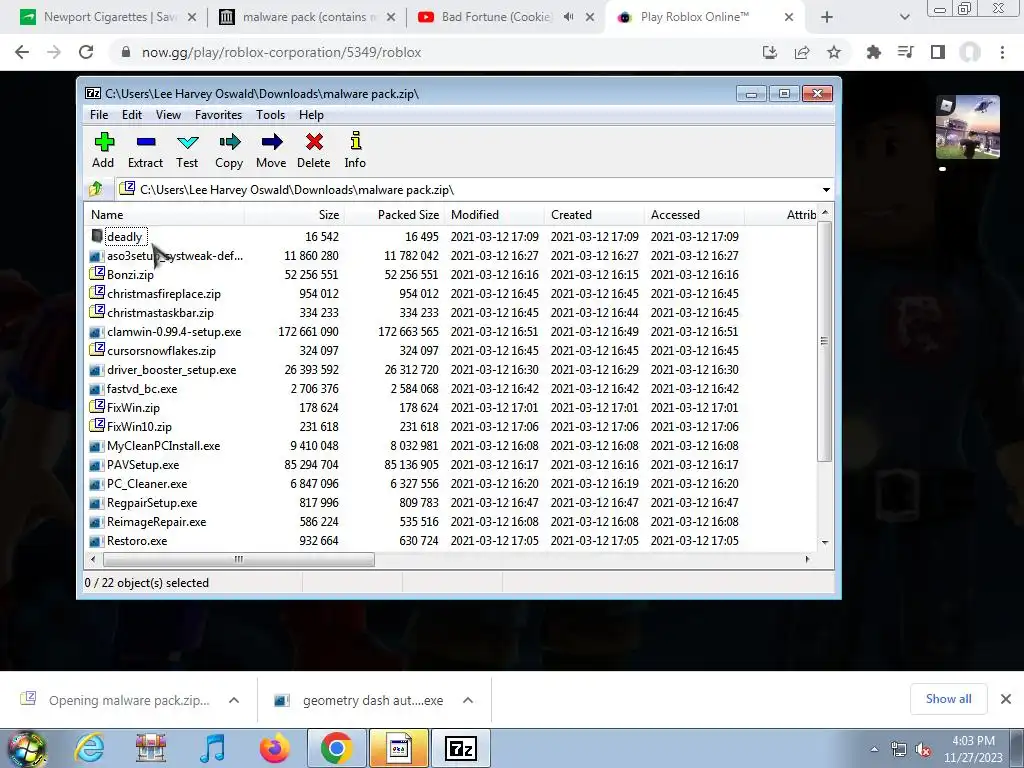Sort by the Name column header

point(165,215)
